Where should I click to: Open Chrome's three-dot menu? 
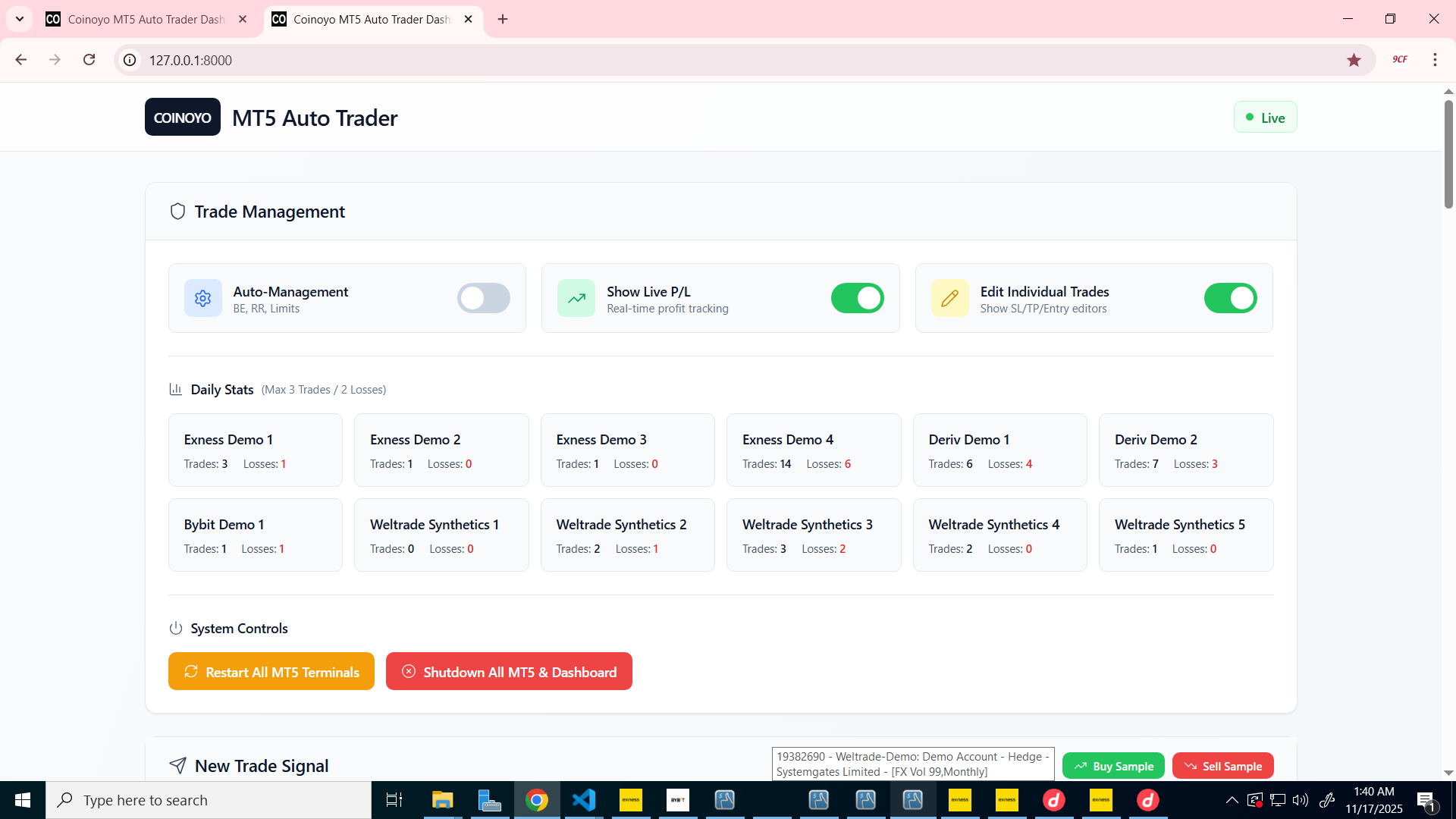coord(1435,60)
